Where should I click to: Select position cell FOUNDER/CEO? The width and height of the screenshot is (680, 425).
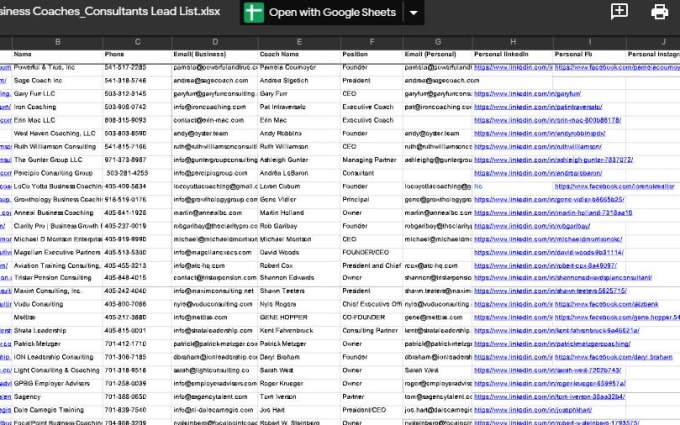pos(372,252)
